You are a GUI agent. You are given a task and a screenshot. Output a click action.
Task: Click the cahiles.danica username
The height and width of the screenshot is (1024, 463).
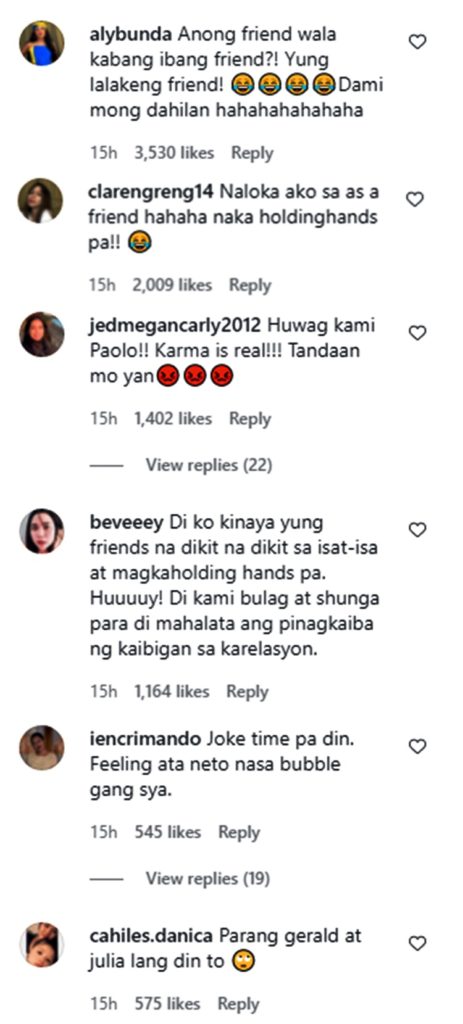(151, 936)
